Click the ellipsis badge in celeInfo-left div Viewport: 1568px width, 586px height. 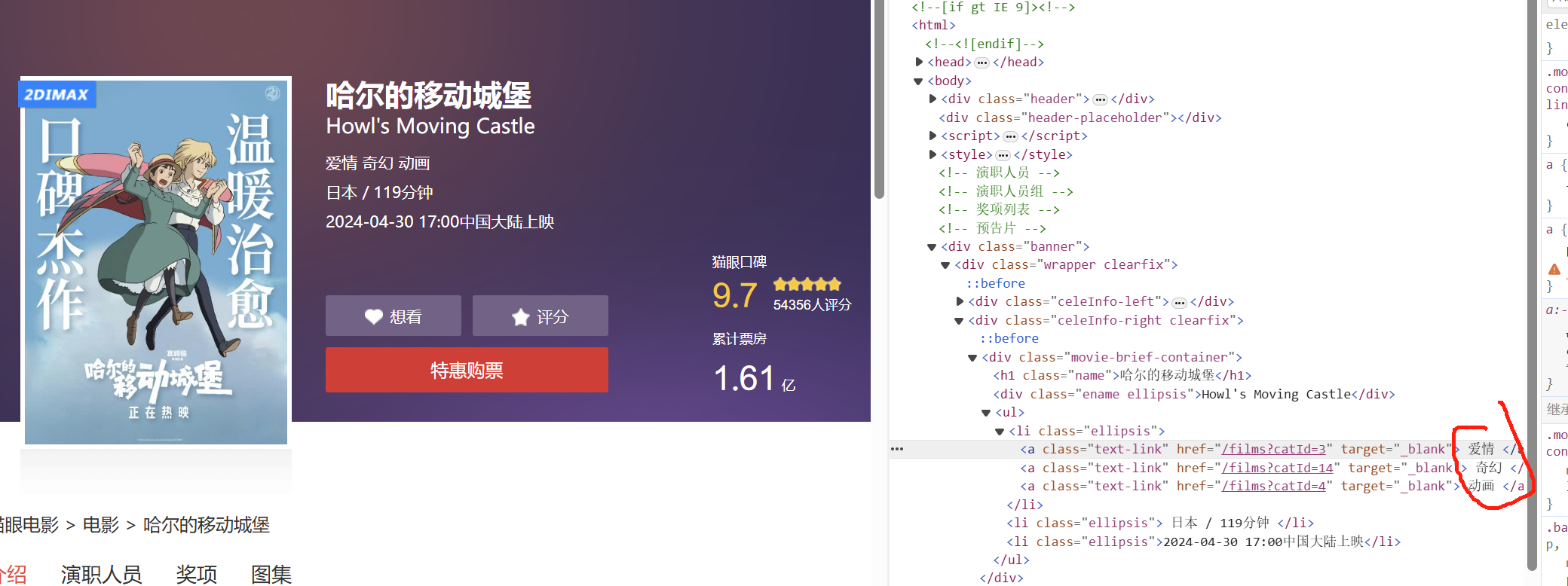[x=1179, y=302]
